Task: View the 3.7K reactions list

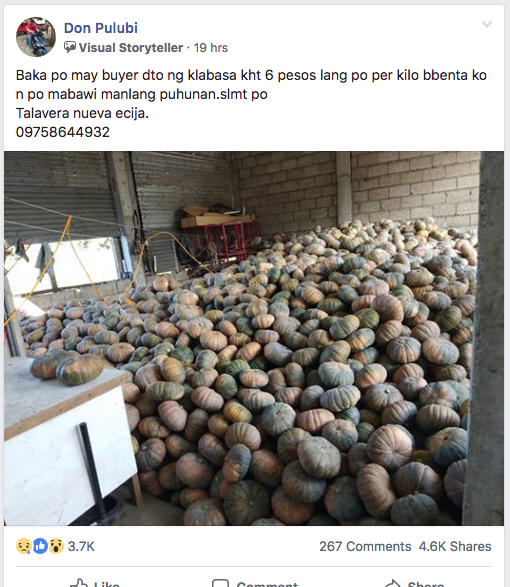Action: tap(81, 547)
